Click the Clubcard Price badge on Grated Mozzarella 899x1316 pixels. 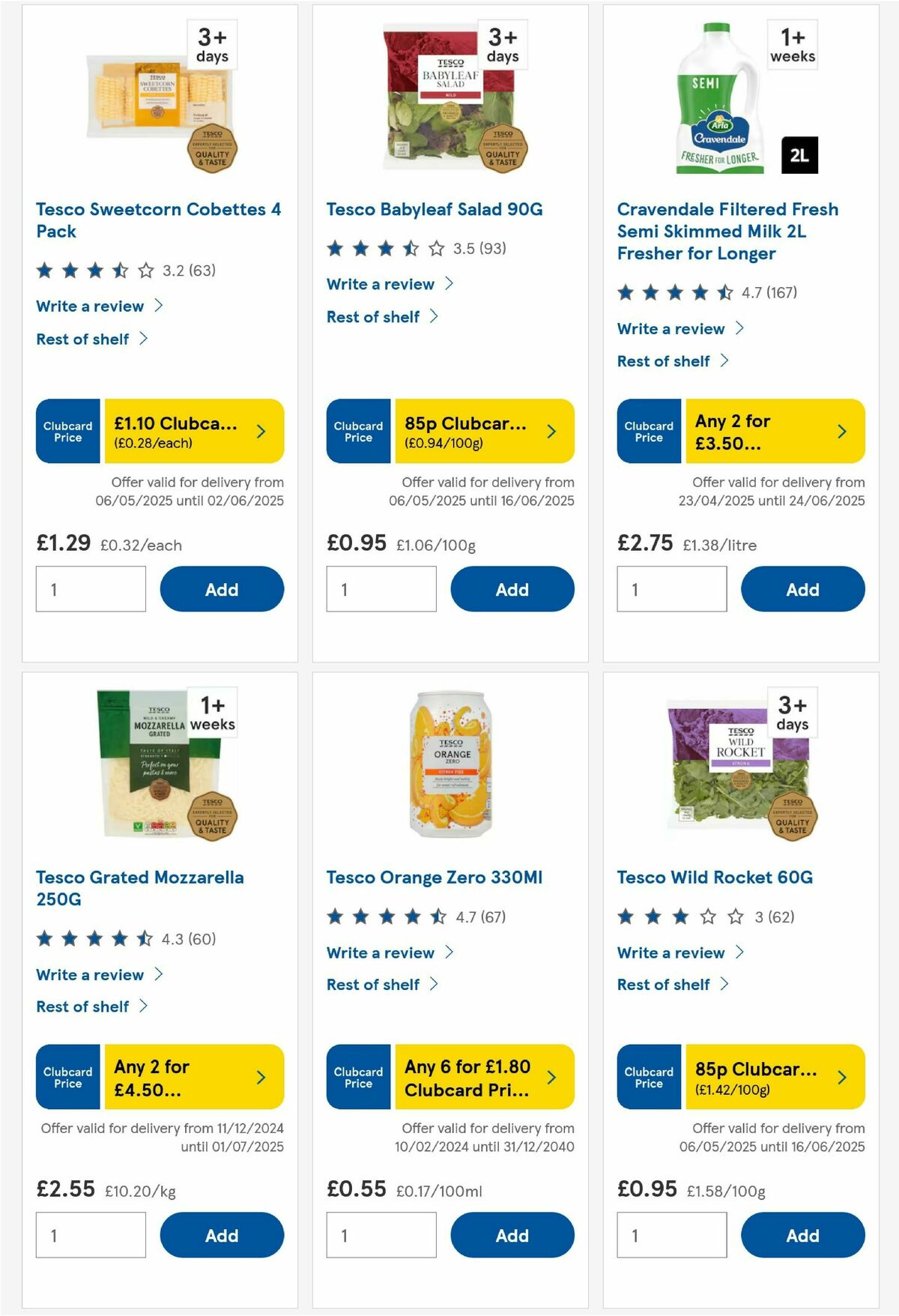[67, 1077]
